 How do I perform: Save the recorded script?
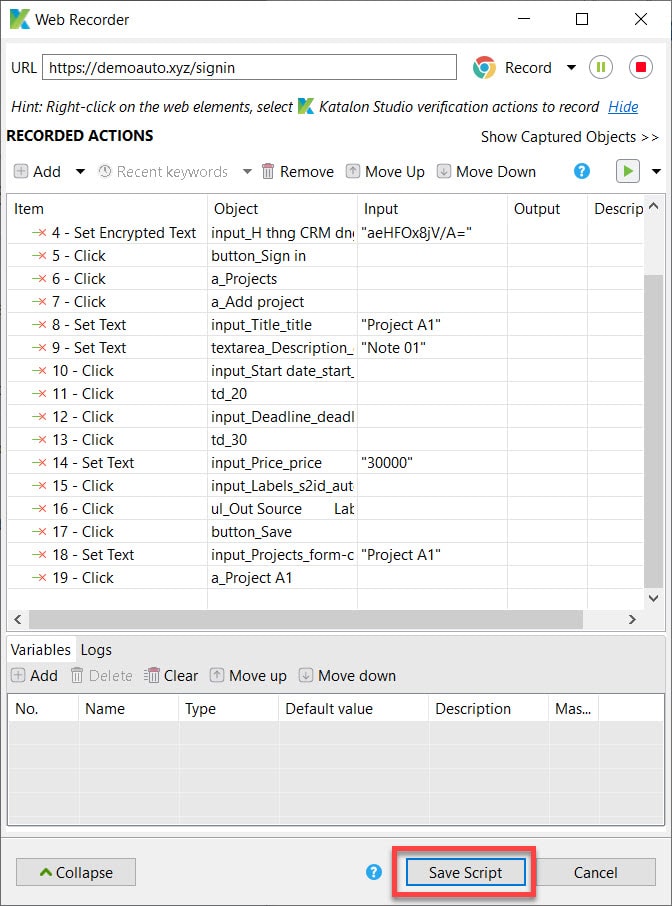pyautogui.click(x=465, y=872)
